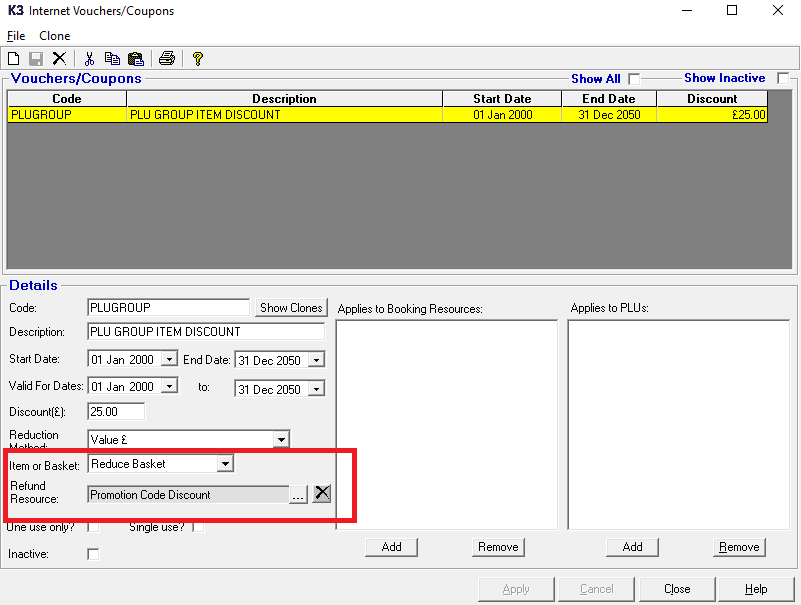The width and height of the screenshot is (801, 605).
Task: Click the 31 Dec 2050 table cell
Action: (609, 114)
